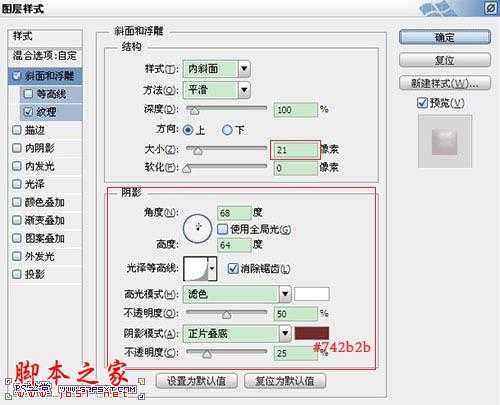Click highlight 不透明度 slider handle
The width and height of the screenshot is (500, 405).
227,314
